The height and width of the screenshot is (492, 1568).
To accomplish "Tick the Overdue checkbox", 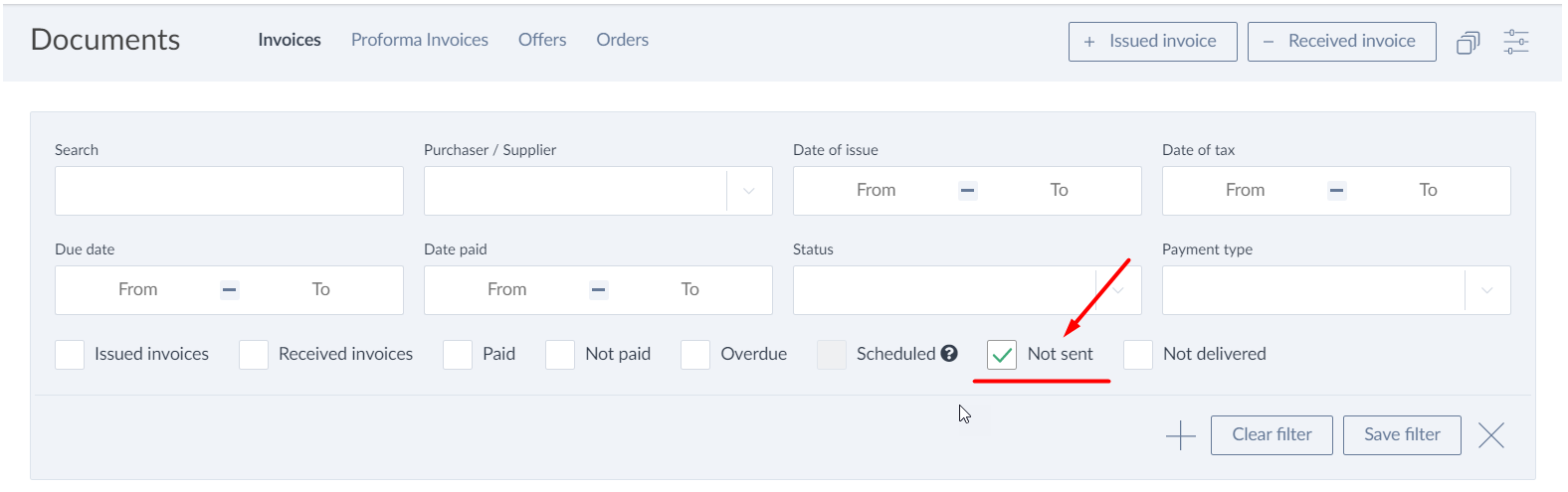I will point(695,355).
